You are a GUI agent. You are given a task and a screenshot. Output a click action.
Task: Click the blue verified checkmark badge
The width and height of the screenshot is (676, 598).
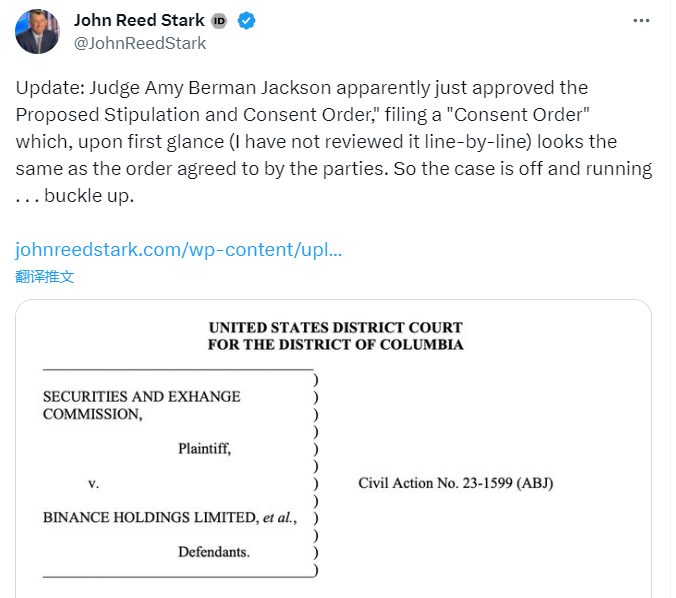pyautogui.click(x=246, y=21)
